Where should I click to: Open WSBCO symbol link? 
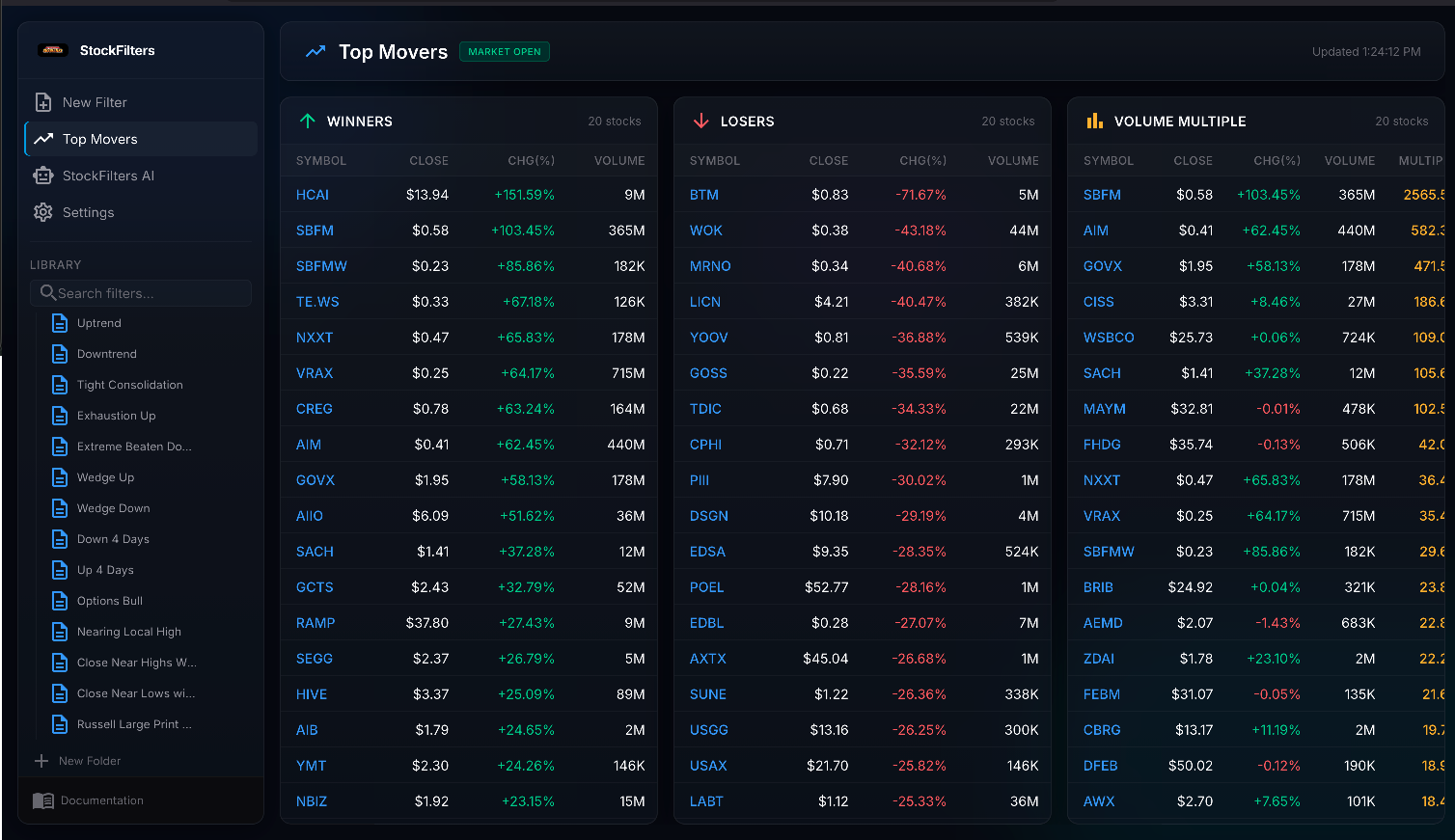pos(1109,338)
